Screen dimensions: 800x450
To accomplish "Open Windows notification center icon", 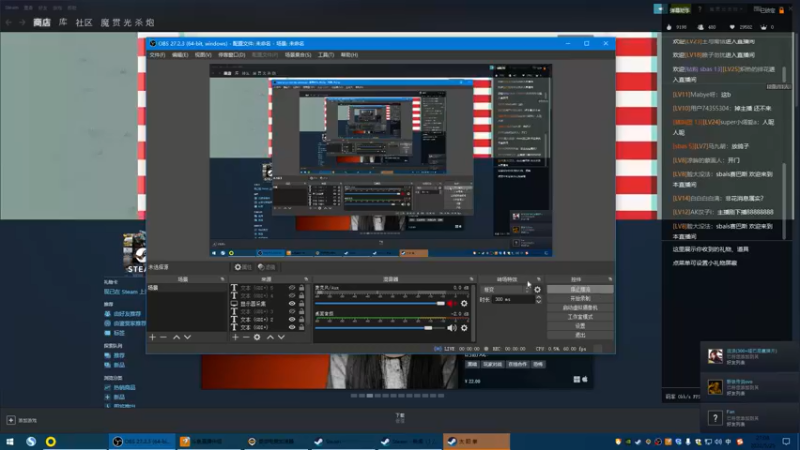I will pyautogui.click(x=786, y=441).
